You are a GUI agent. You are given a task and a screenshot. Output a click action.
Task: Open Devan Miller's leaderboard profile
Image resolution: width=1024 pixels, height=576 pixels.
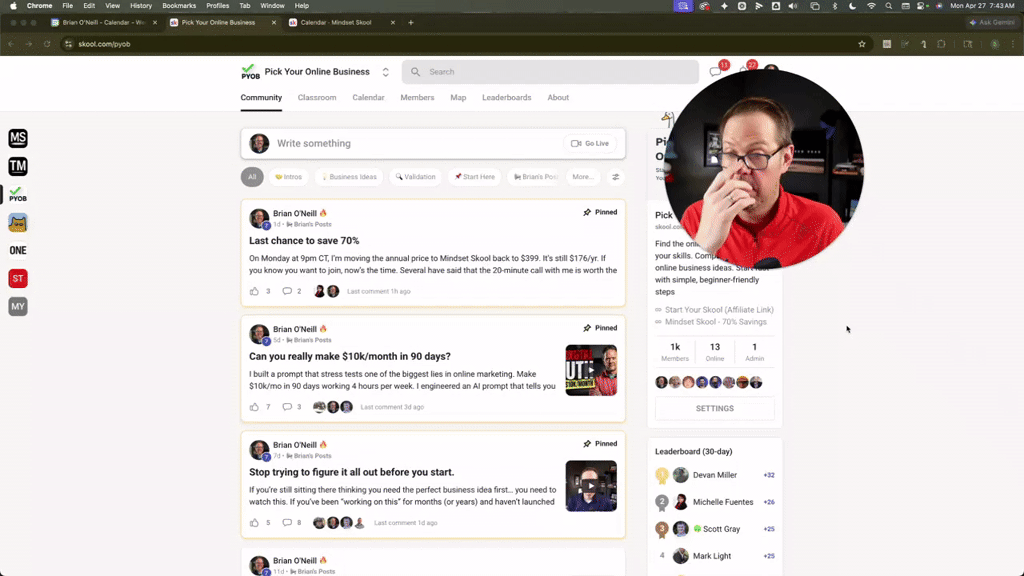pyautogui.click(x=714, y=475)
